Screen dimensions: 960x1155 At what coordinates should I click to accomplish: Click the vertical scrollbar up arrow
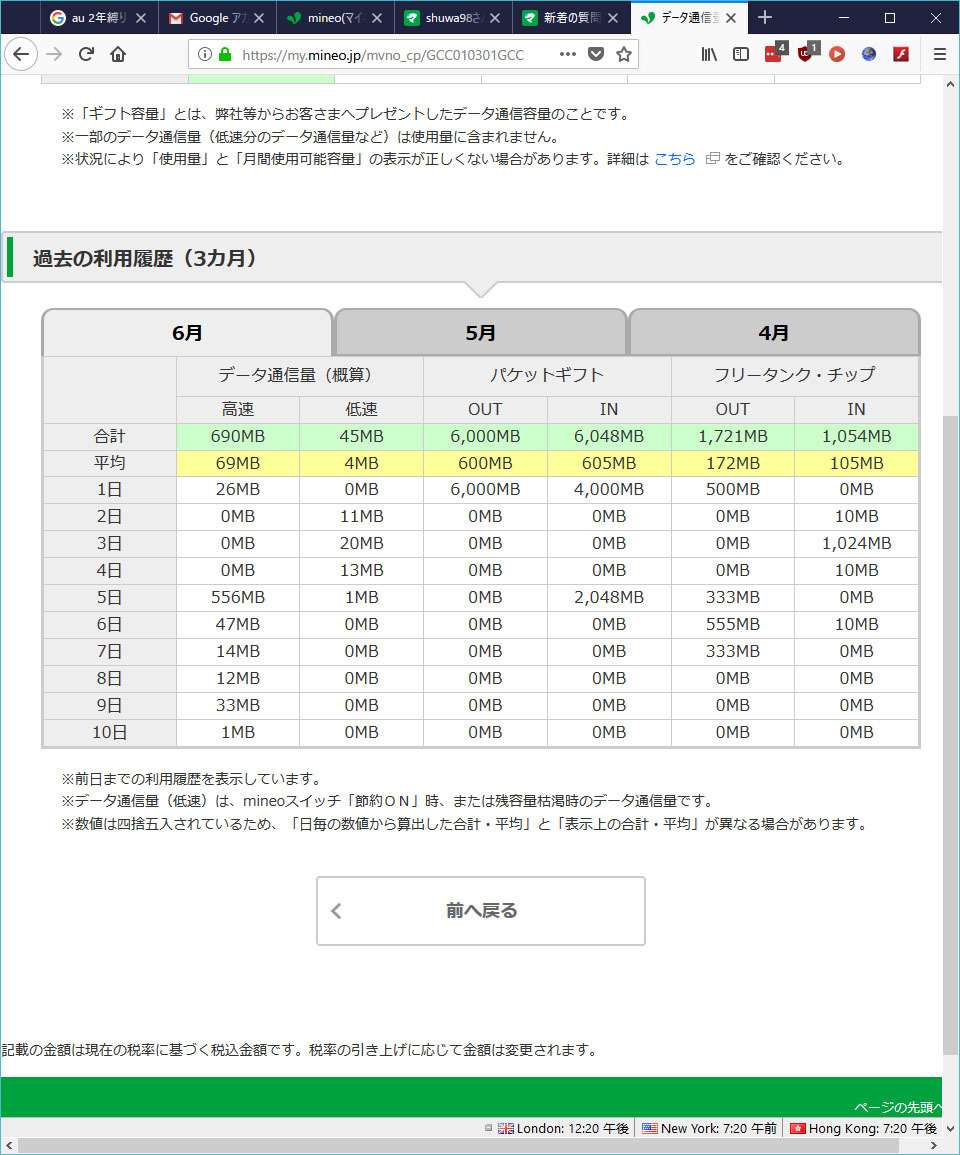(950, 84)
